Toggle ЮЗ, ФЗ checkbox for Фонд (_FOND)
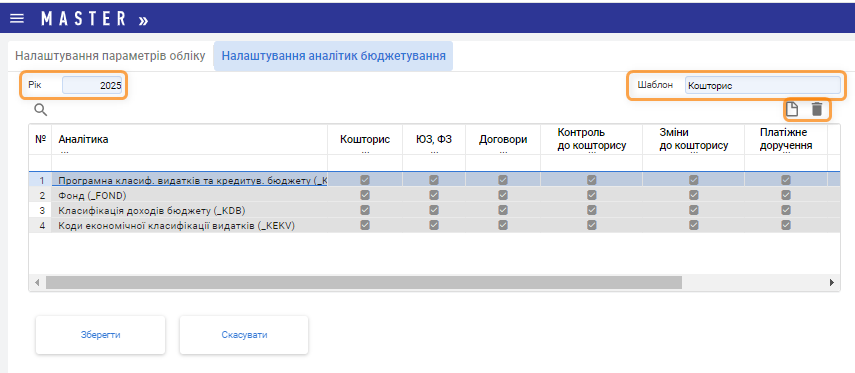The image size is (855, 373). click(x=433, y=195)
